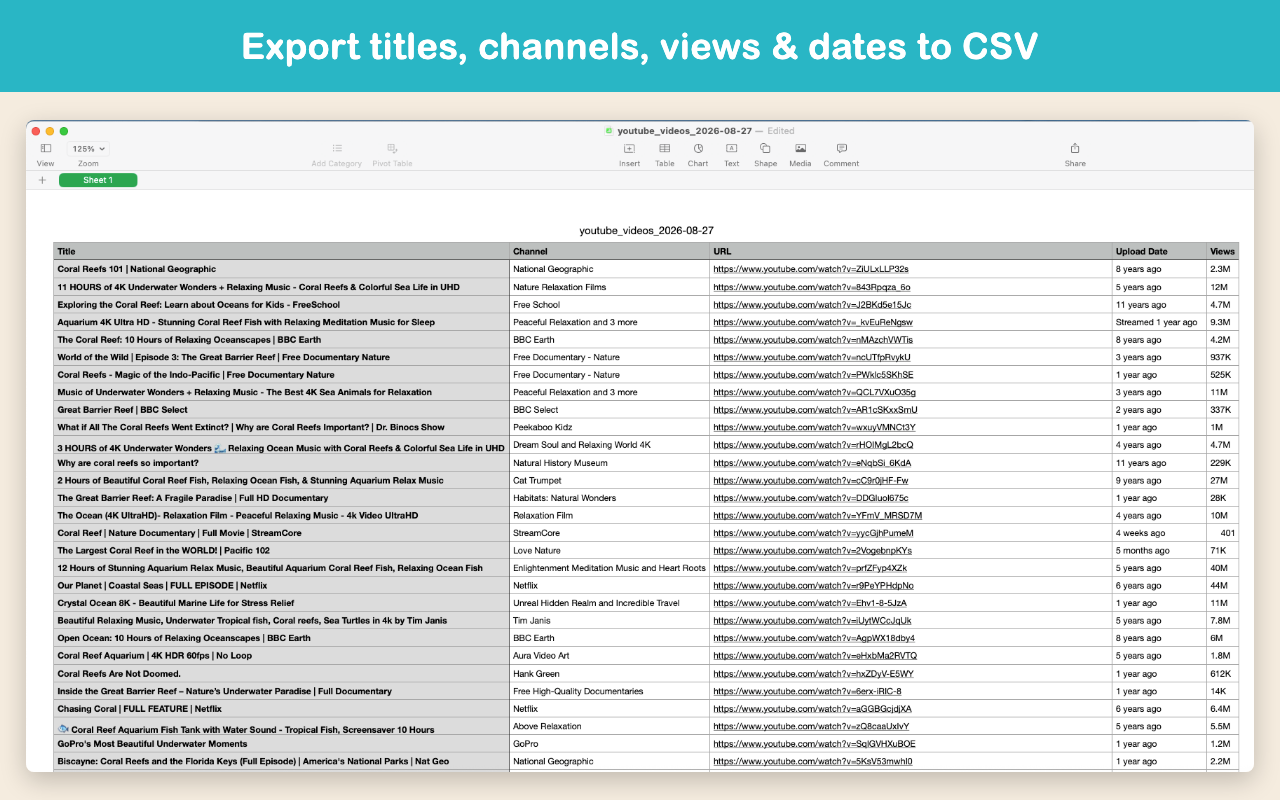
Task: Select the '937K' views cell
Action: (x=1222, y=357)
